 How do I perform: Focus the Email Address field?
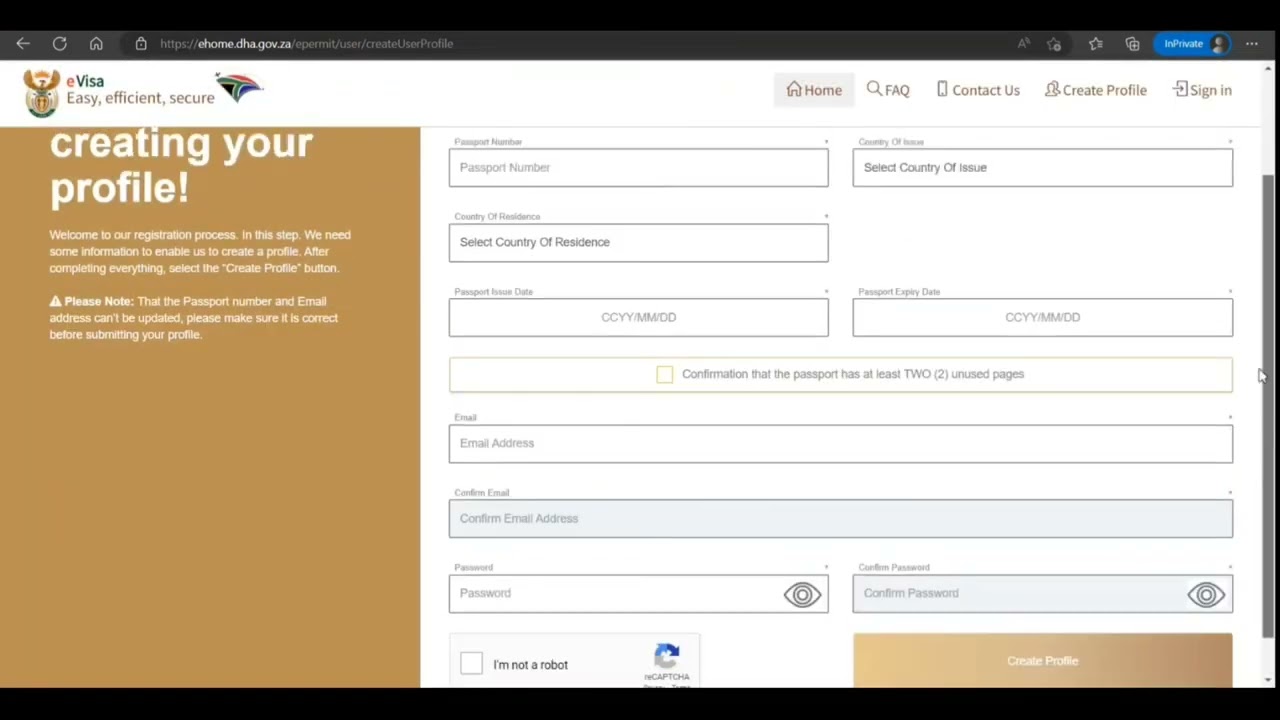841,444
